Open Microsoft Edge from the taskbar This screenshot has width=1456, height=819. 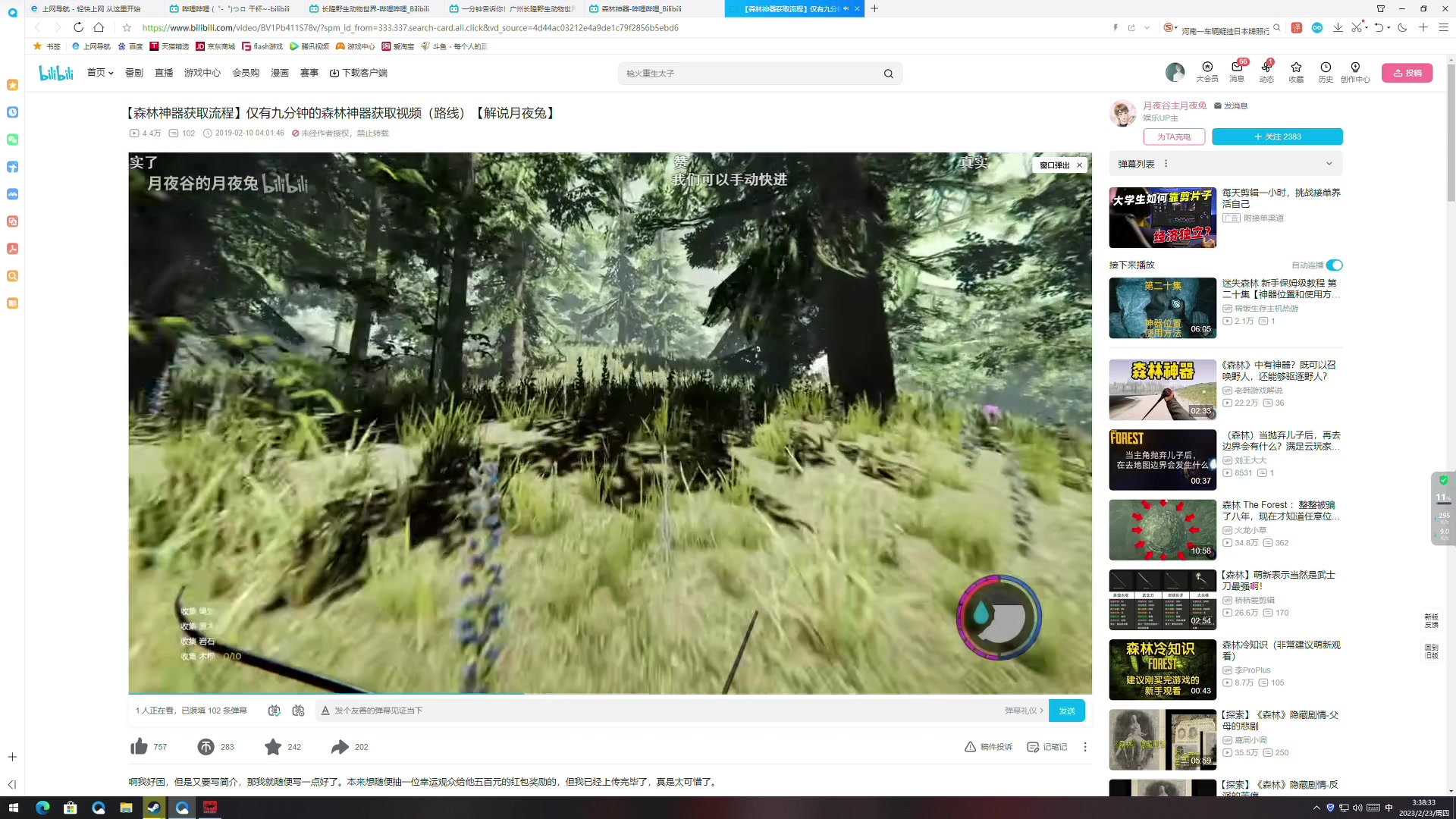point(42,808)
